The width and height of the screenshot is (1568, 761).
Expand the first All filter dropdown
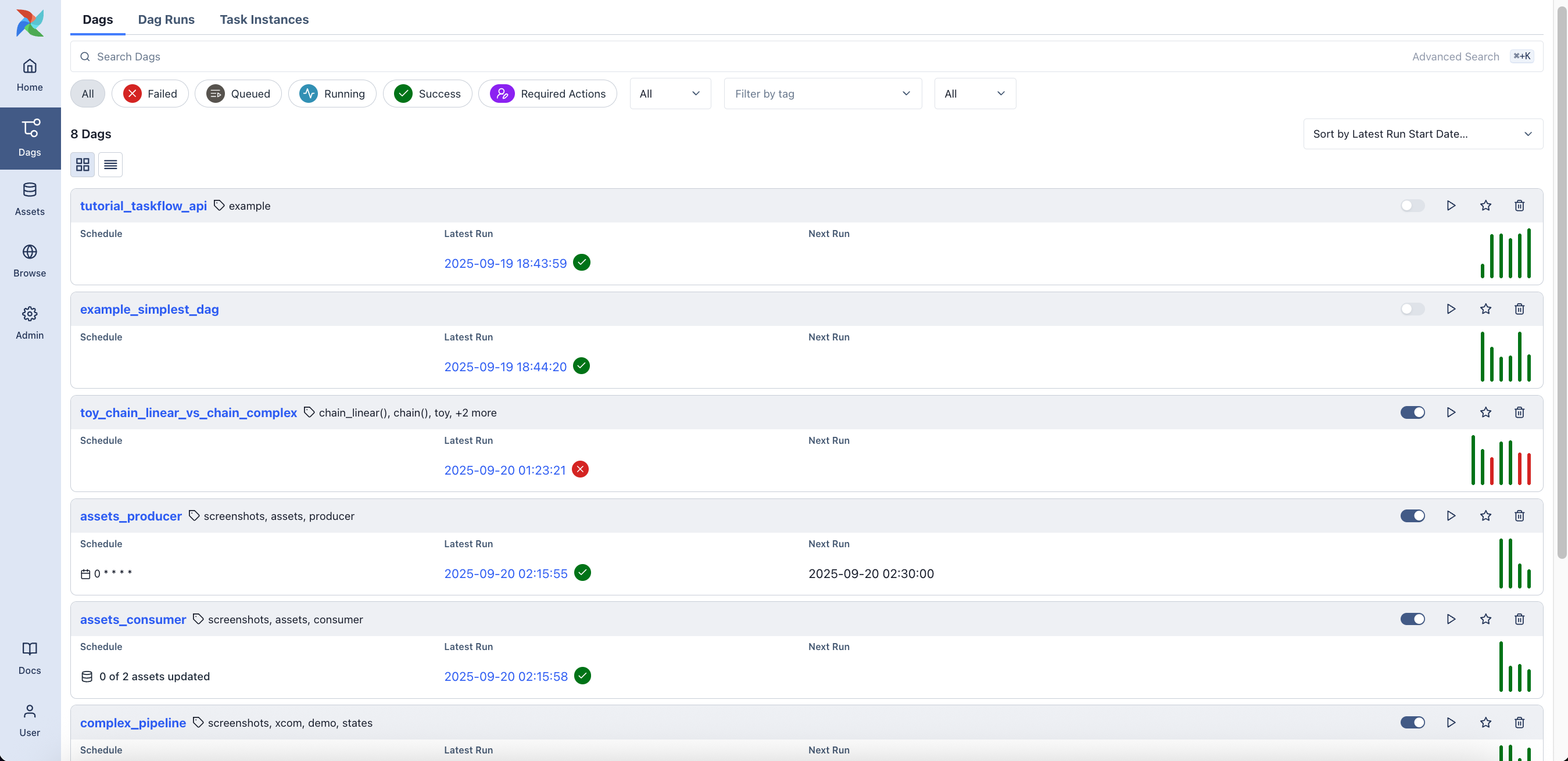(670, 93)
